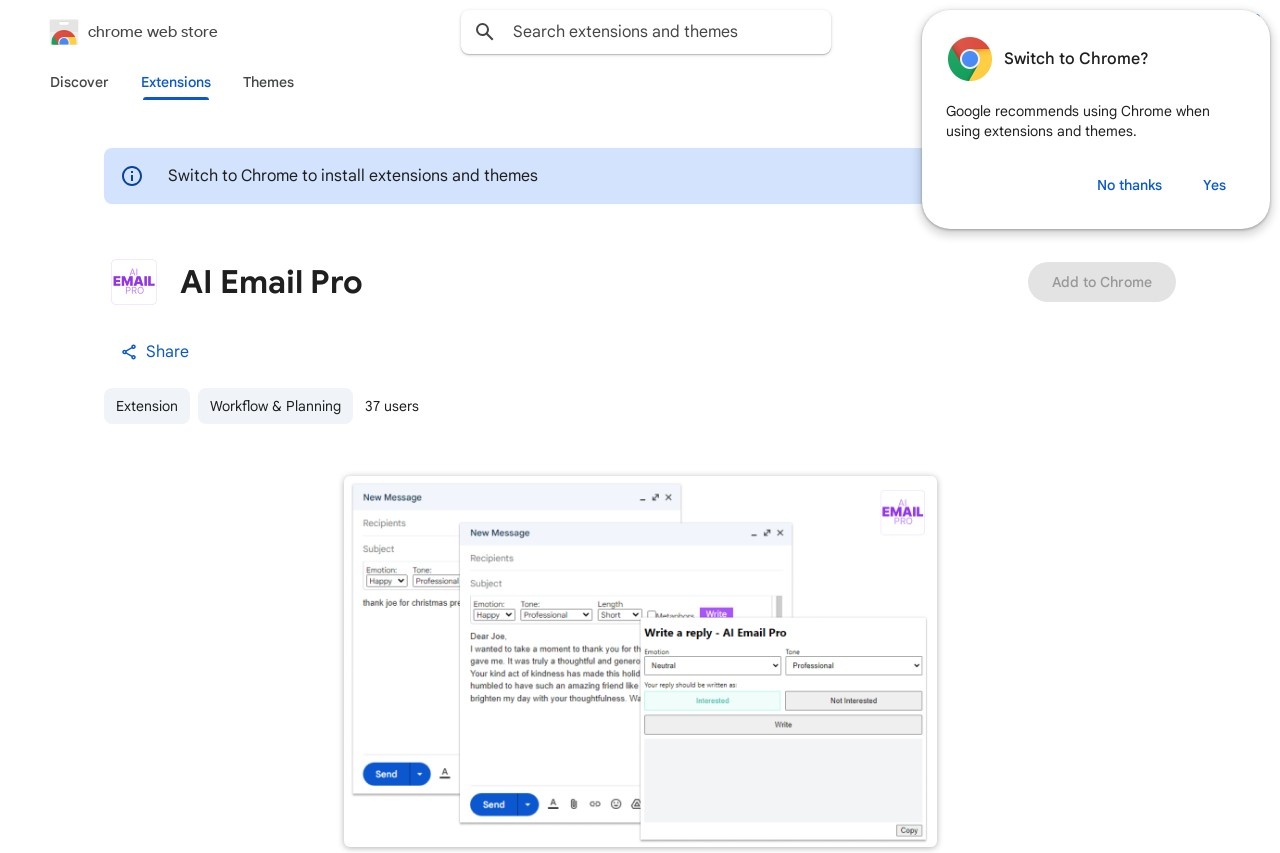The width and height of the screenshot is (1280, 853).
Task: Open the Extensions tab
Action: click(176, 82)
